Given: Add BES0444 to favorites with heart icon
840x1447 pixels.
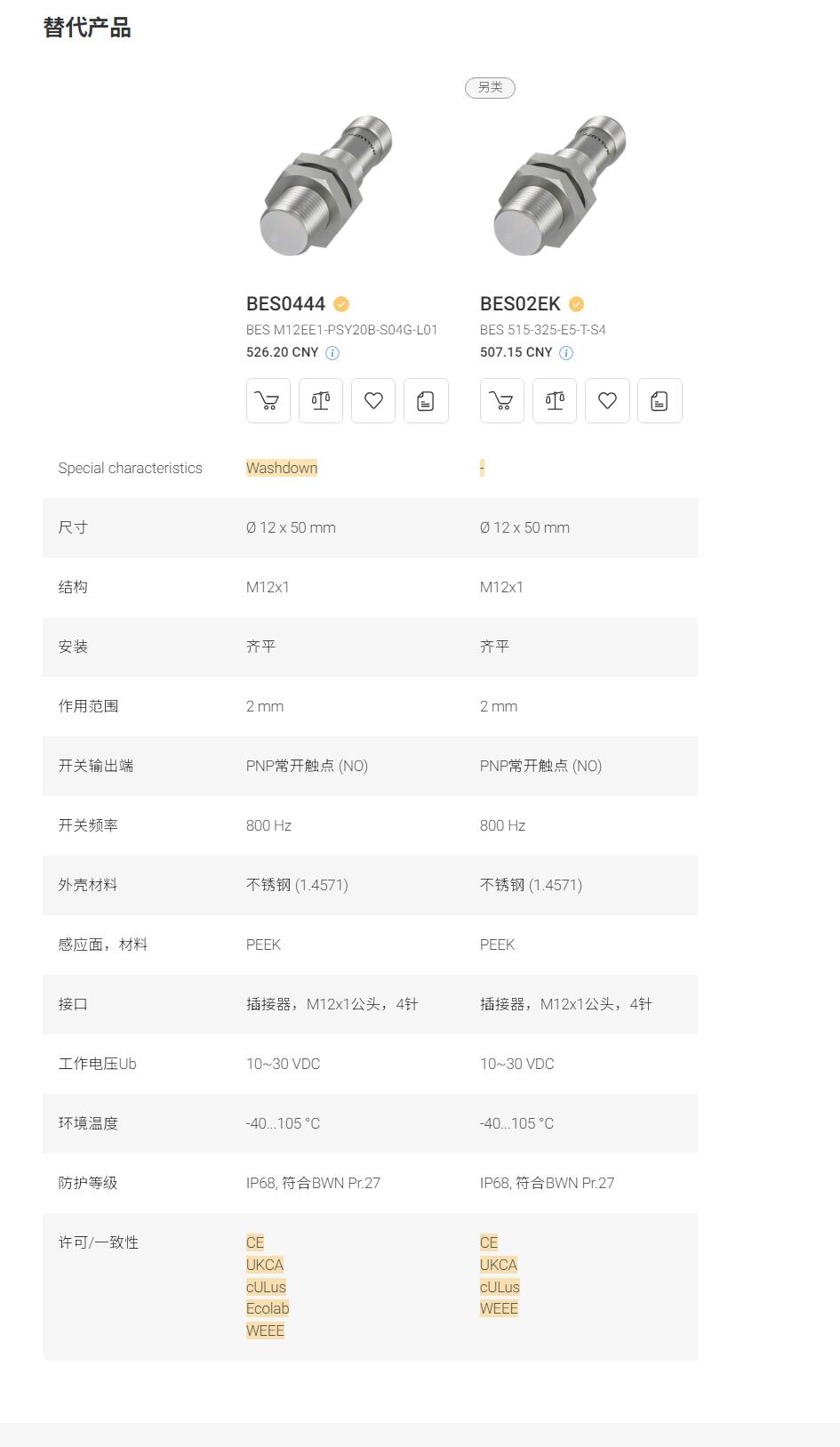Looking at the screenshot, I should [x=373, y=400].
